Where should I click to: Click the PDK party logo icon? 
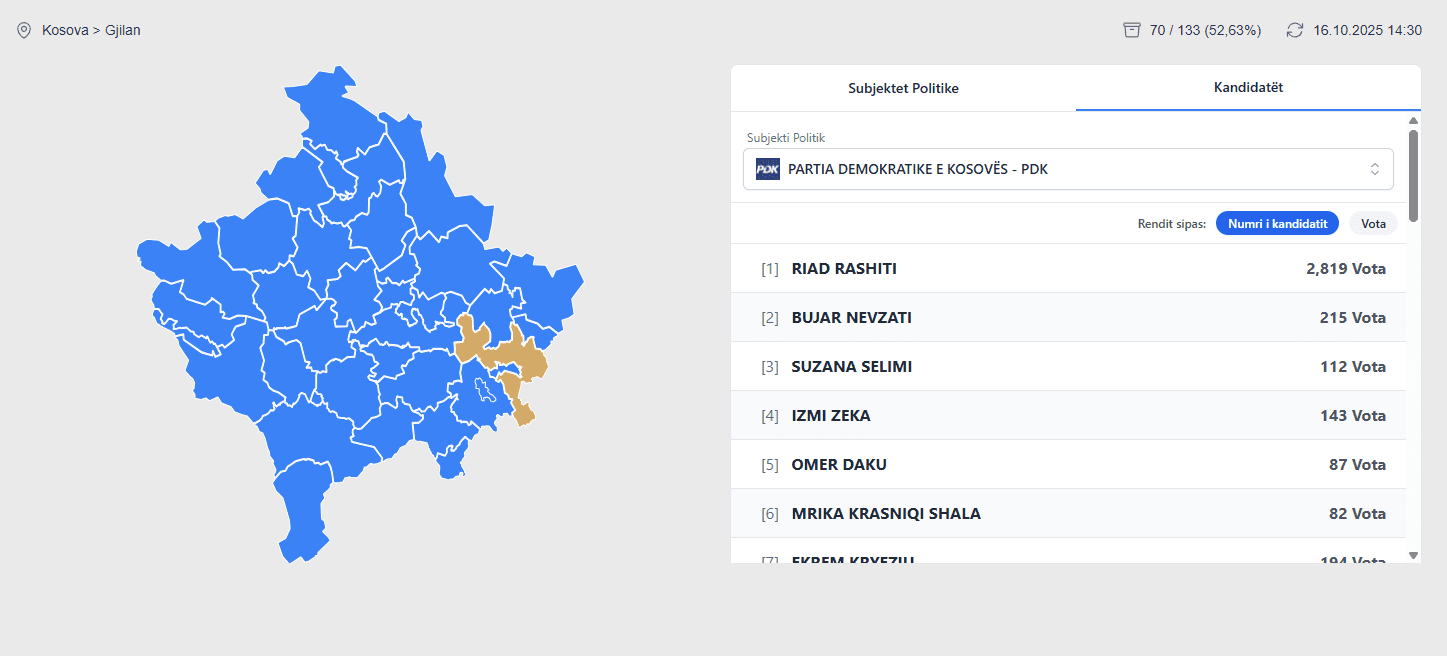pos(767,169)
